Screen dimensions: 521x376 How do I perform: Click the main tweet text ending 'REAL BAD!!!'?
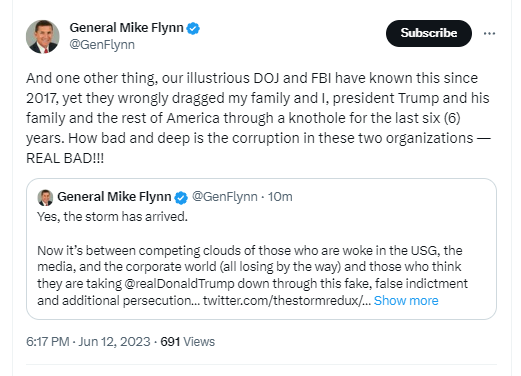coord(258,118)
